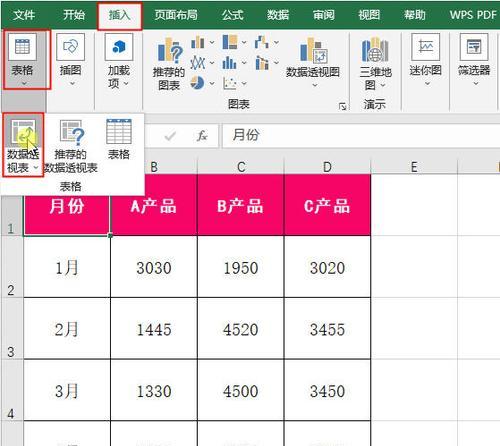This screenshot has height=446, width=500.
Task: Insert a 表格 table from dropdown panel
Action: (x=119, y=139)
